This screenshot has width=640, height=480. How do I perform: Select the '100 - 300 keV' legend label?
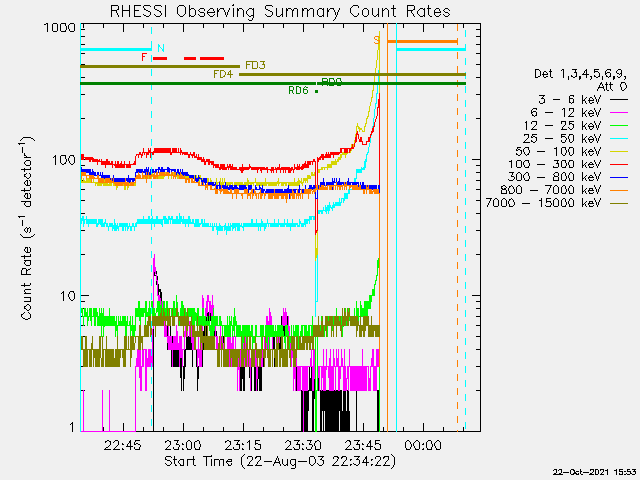pyautogui.click(x=555, y=164)
